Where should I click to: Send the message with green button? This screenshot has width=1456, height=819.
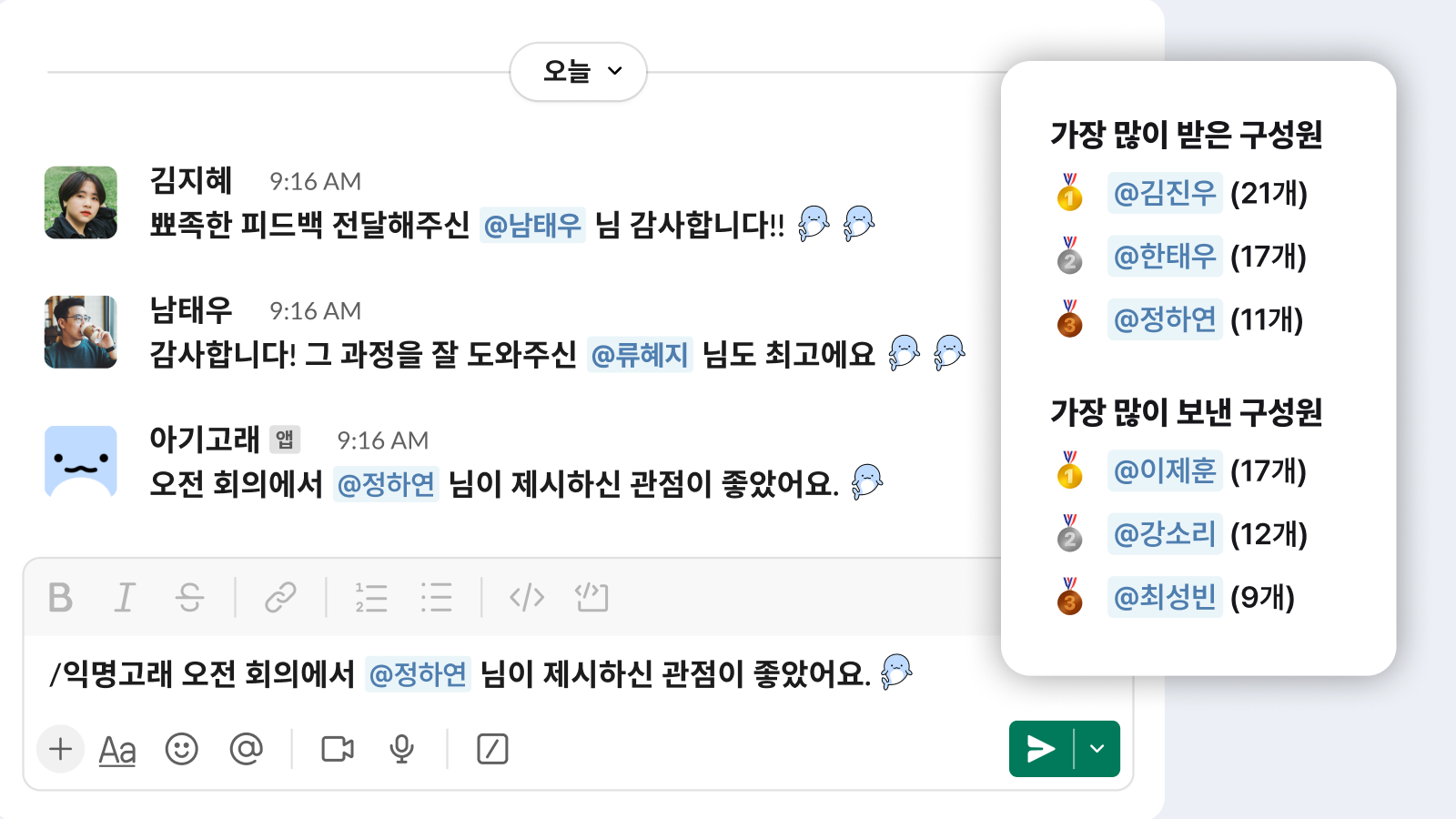coord(1041,749)
